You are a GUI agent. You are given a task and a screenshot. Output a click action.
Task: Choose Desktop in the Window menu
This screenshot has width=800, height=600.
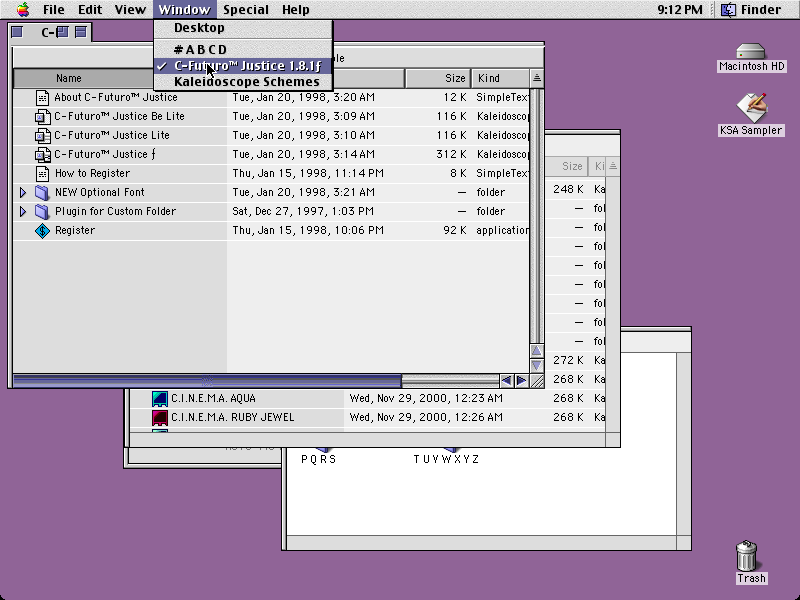point(243,28)
